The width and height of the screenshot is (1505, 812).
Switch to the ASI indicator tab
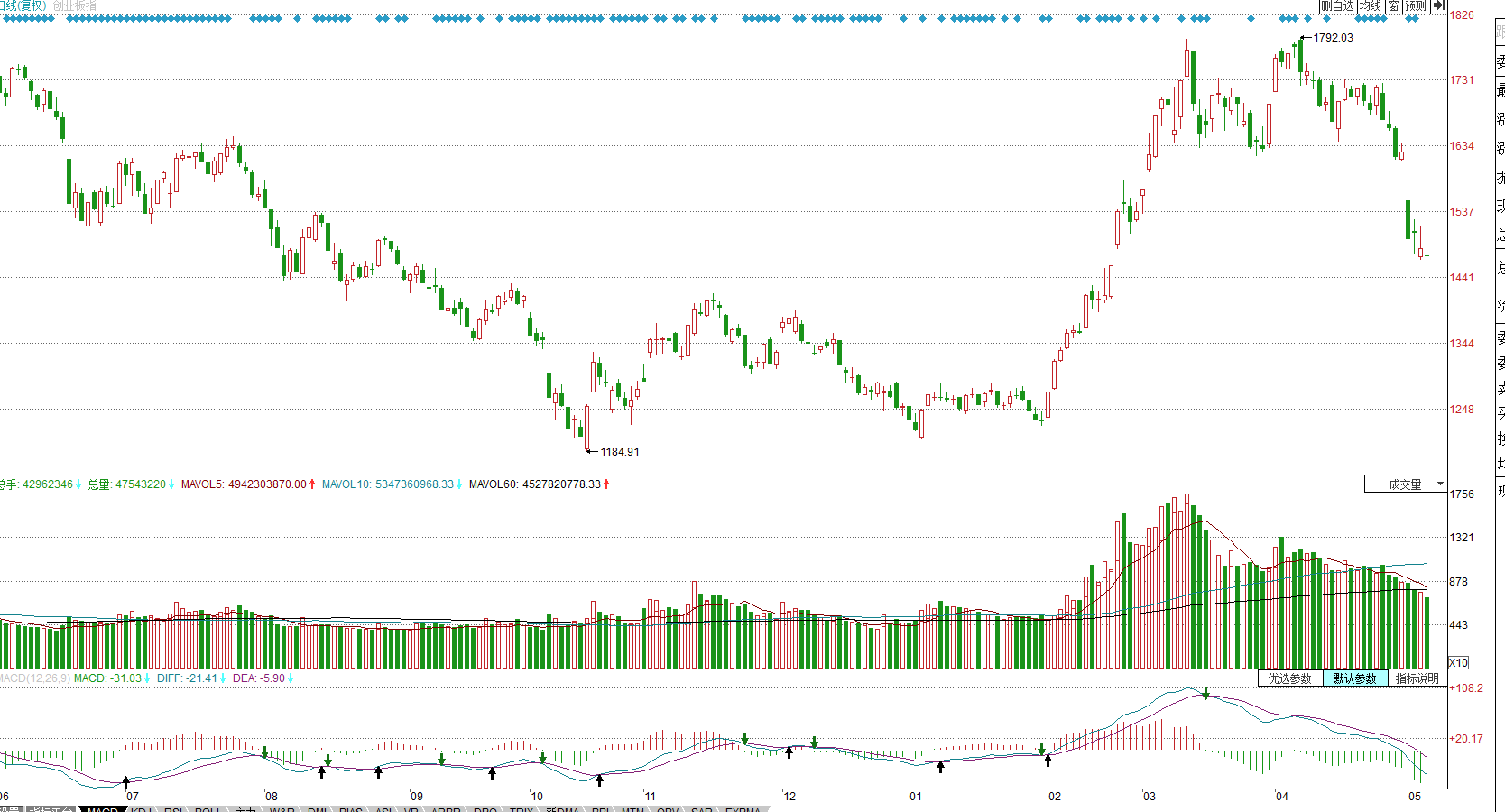coord(383,809)
